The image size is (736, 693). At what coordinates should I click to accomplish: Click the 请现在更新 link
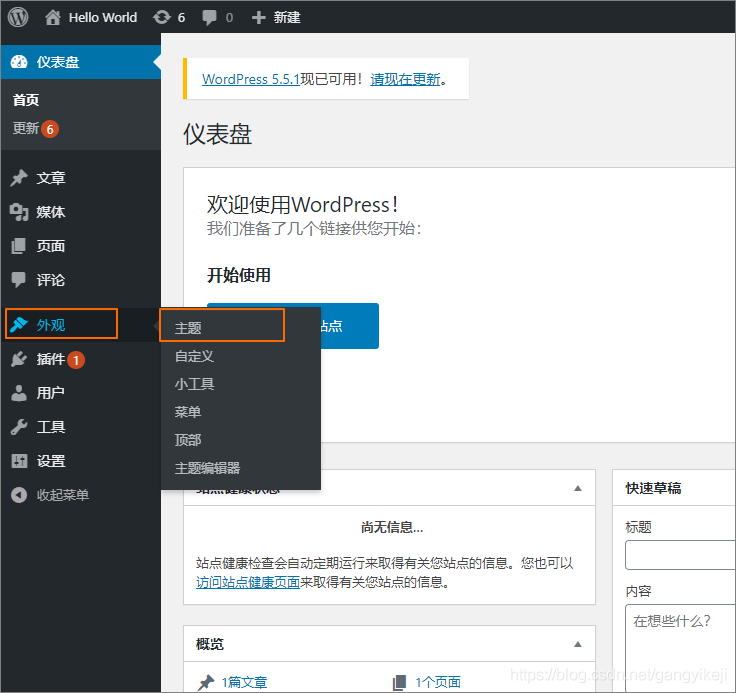pos(405,79)
